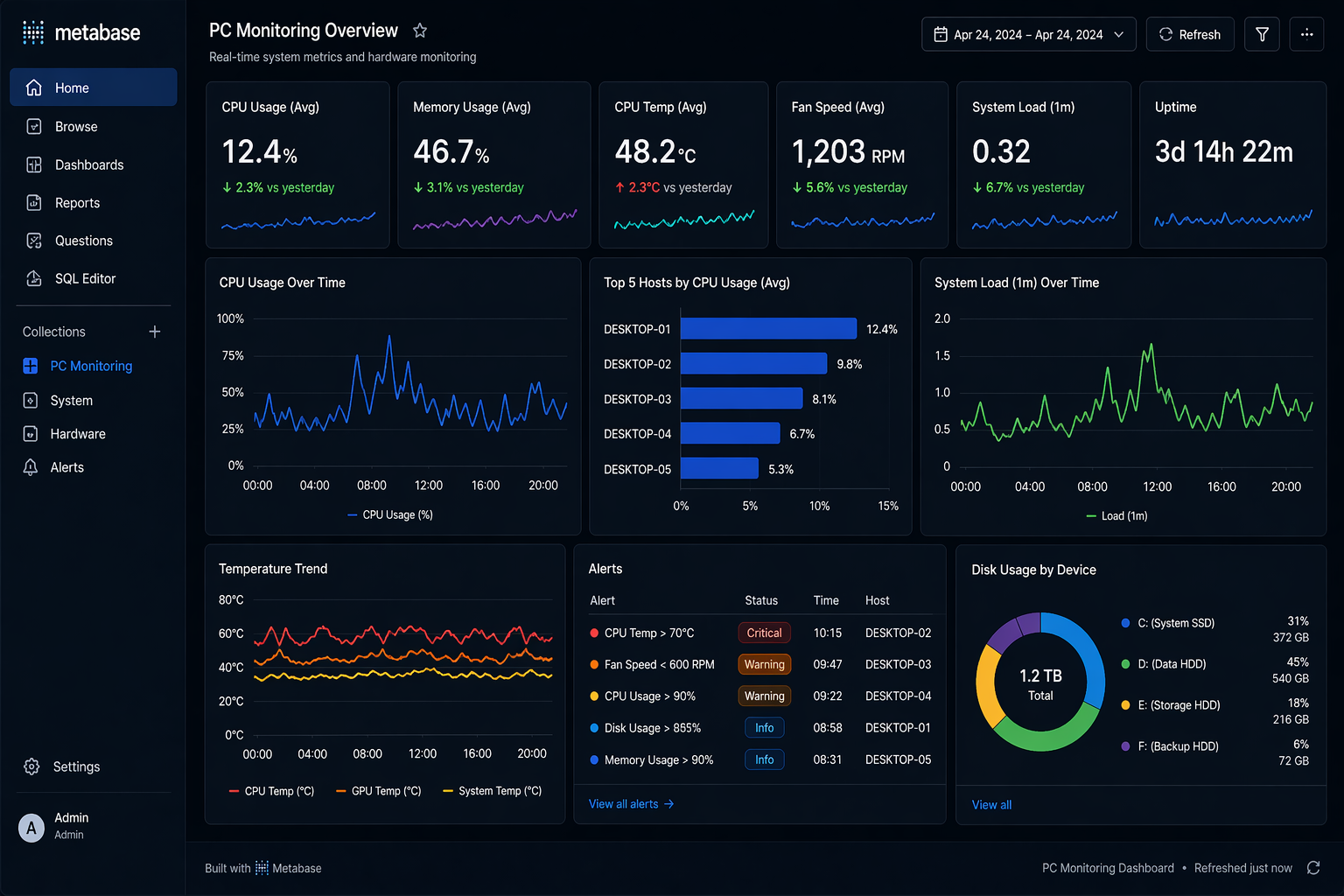Viewport: 1344px width, 896px height.
Task: Open the filter funnel icon
Action: (1262, 34)
